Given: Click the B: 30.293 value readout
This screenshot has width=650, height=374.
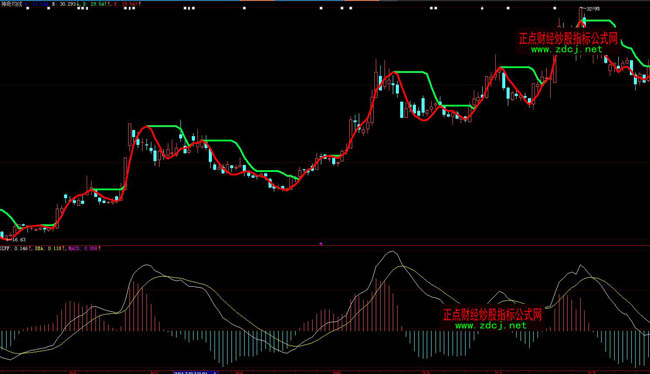Looking at the screenshot, I should click(64, 4).
